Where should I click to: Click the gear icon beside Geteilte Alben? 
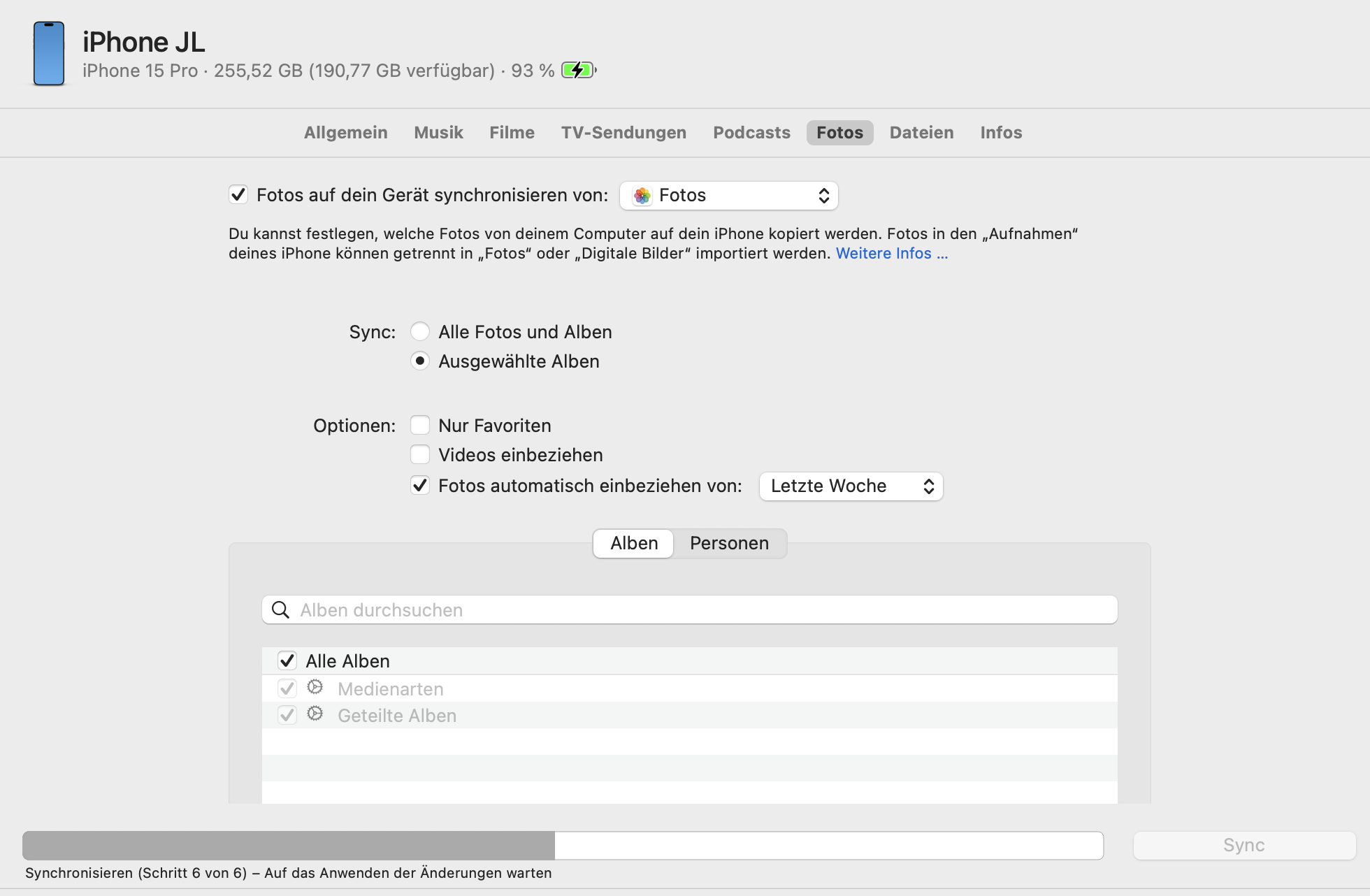pos(315,714)
